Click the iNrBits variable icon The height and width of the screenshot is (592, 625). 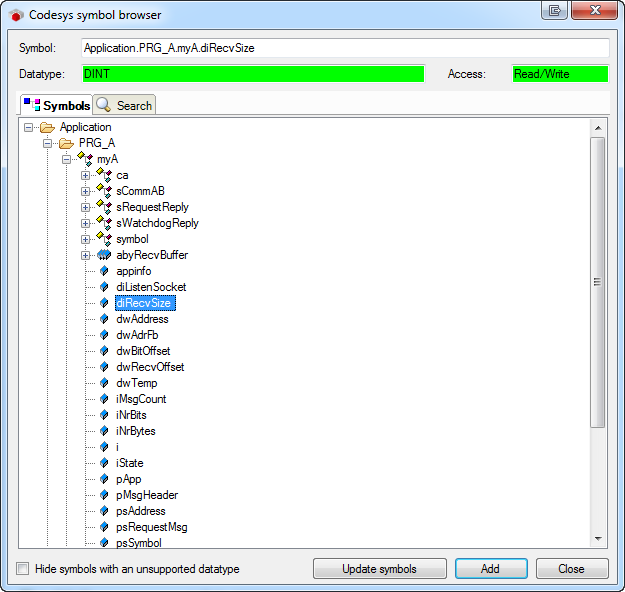[x=104, y=415]
